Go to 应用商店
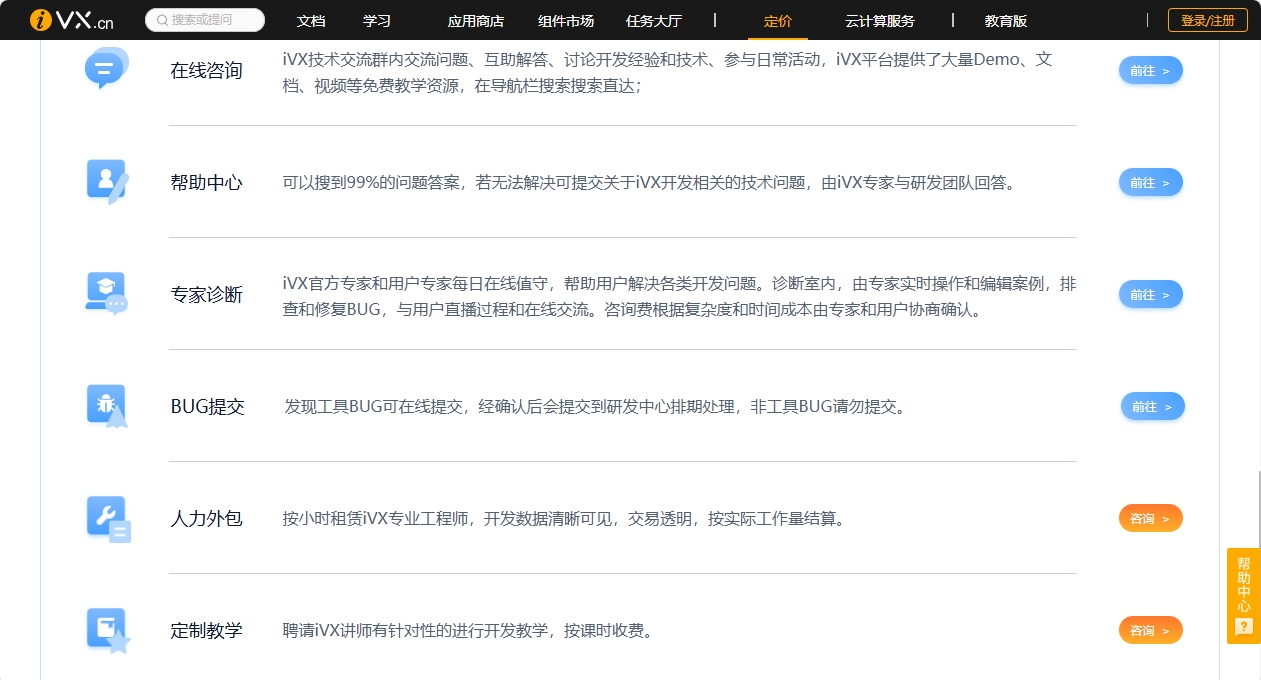1261x680 pixels. (476, 21)
